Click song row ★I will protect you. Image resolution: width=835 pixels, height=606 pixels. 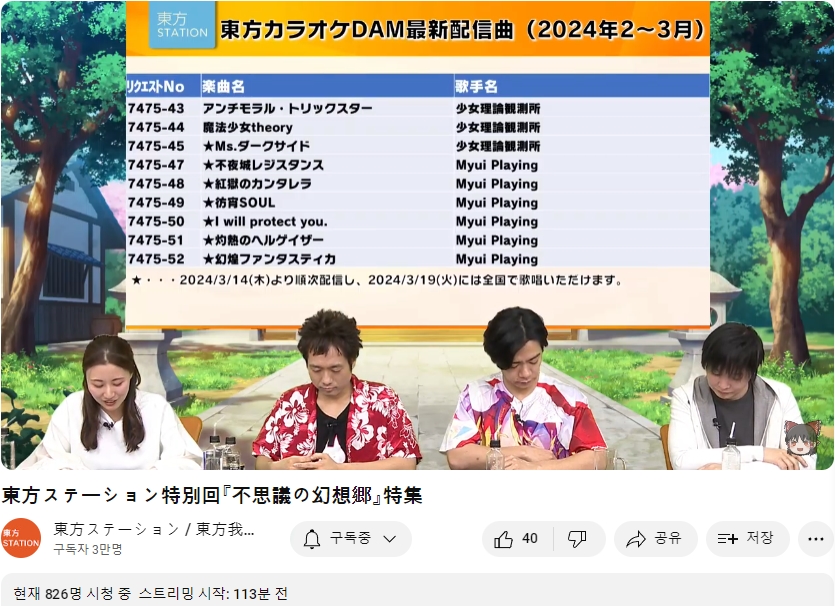(x=418, y=222)
